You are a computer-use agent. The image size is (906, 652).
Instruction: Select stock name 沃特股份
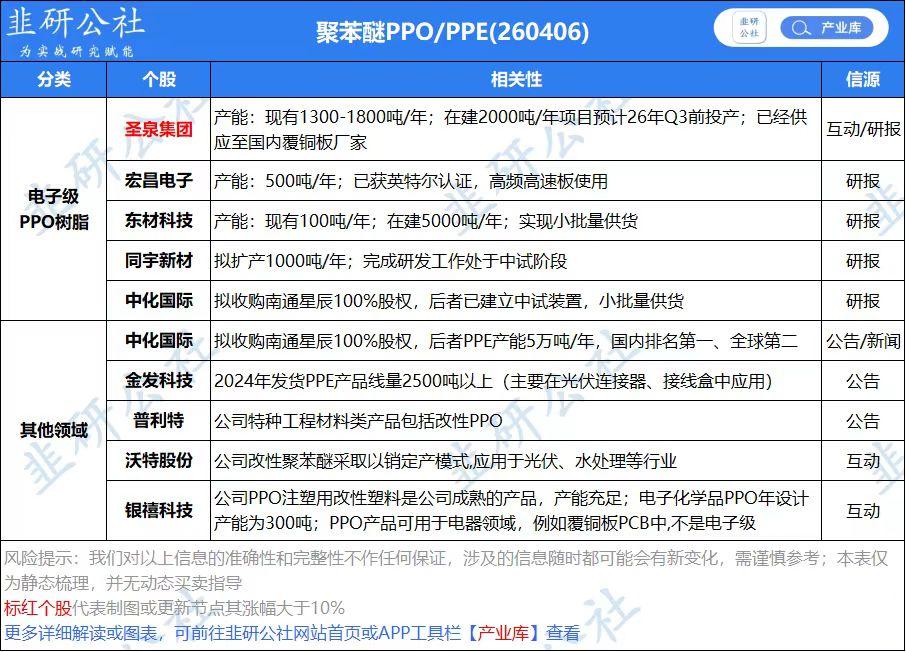[159, 460]
